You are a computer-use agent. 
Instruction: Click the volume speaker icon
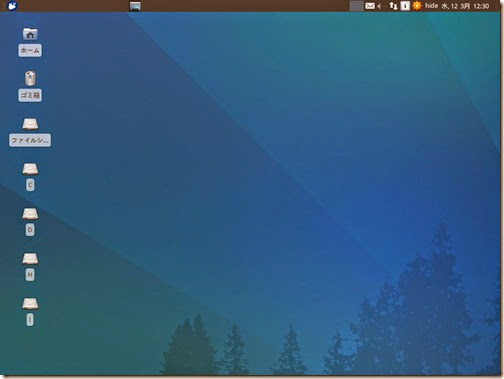380,6
